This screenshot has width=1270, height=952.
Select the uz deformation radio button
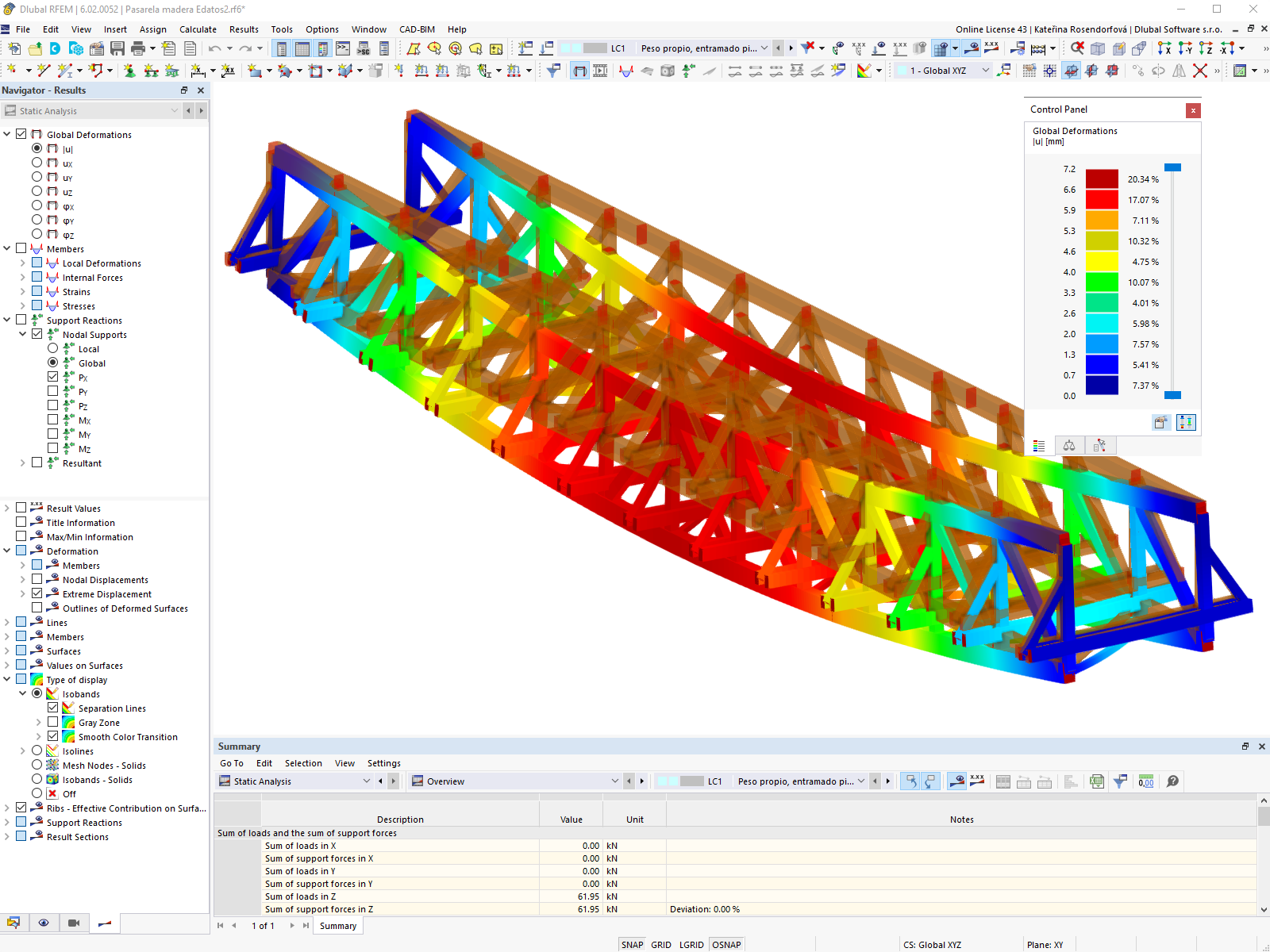tap(37, 191)
